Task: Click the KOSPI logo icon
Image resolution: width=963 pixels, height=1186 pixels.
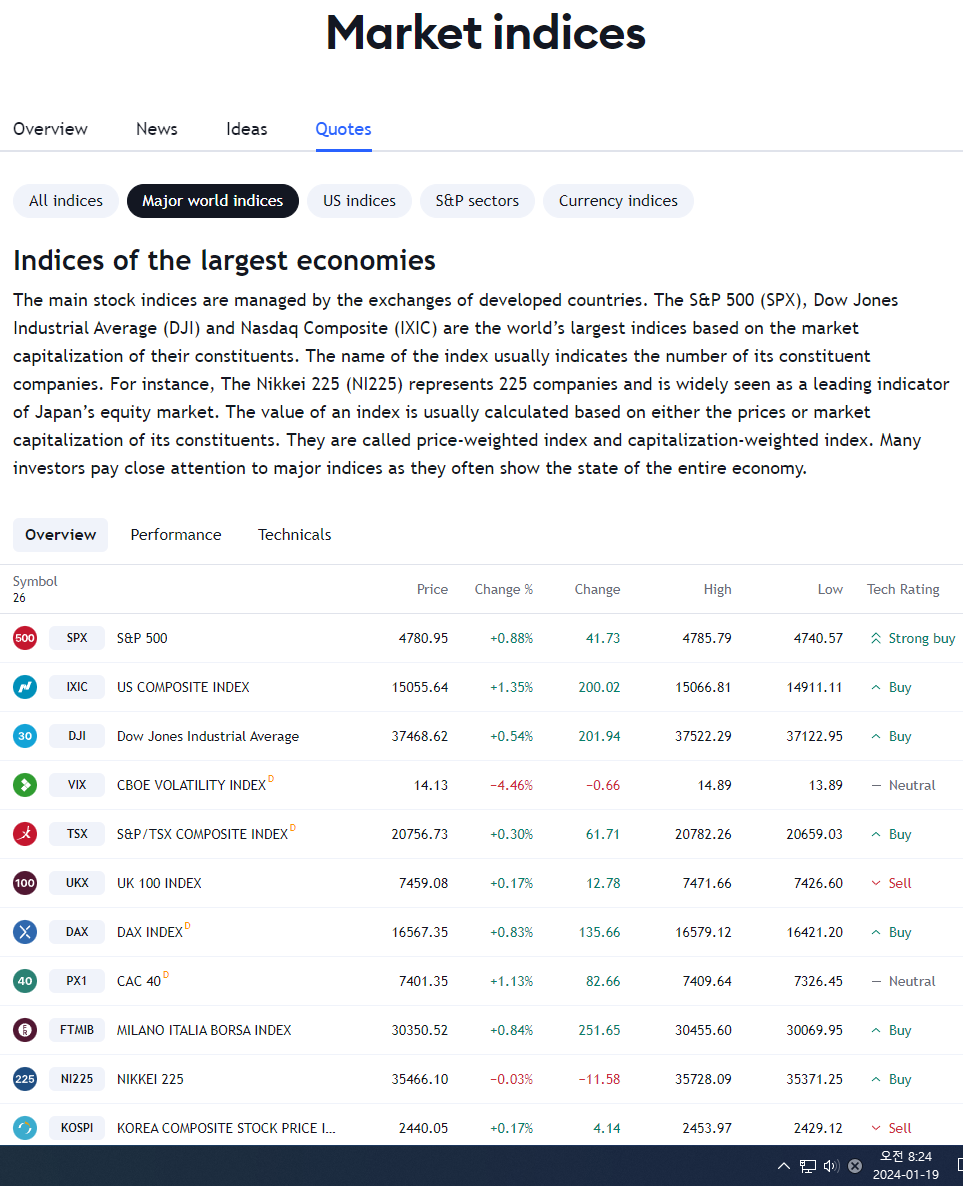Action: point(25,1128)
